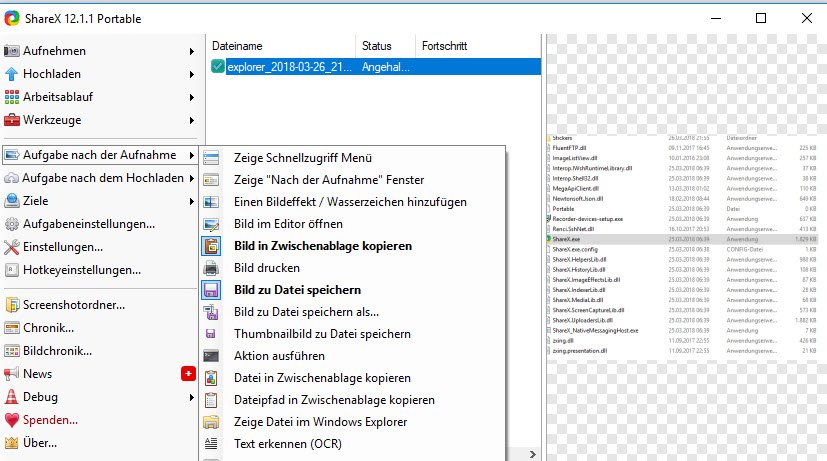The height and width of the screenshot is (461, 827).
Task: Click the News megaphone icon
Action: [12, 374]
